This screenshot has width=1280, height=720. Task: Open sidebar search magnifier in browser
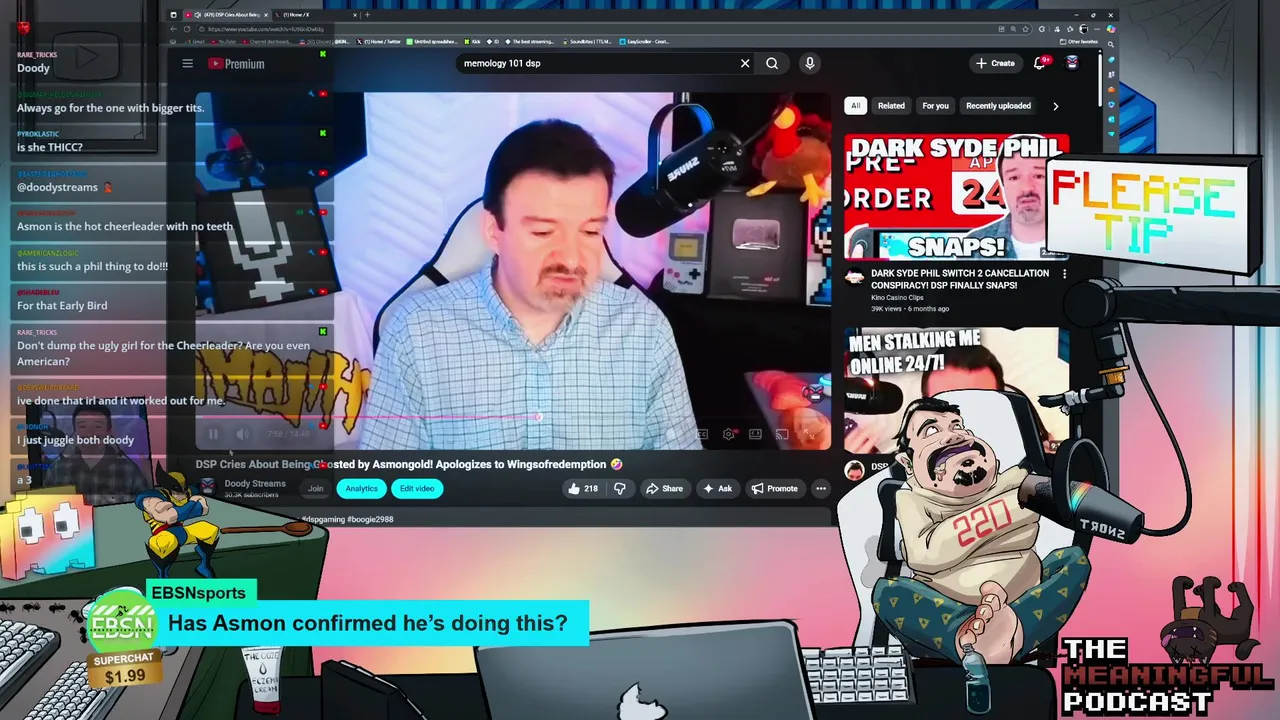[x=1110, y=44]
